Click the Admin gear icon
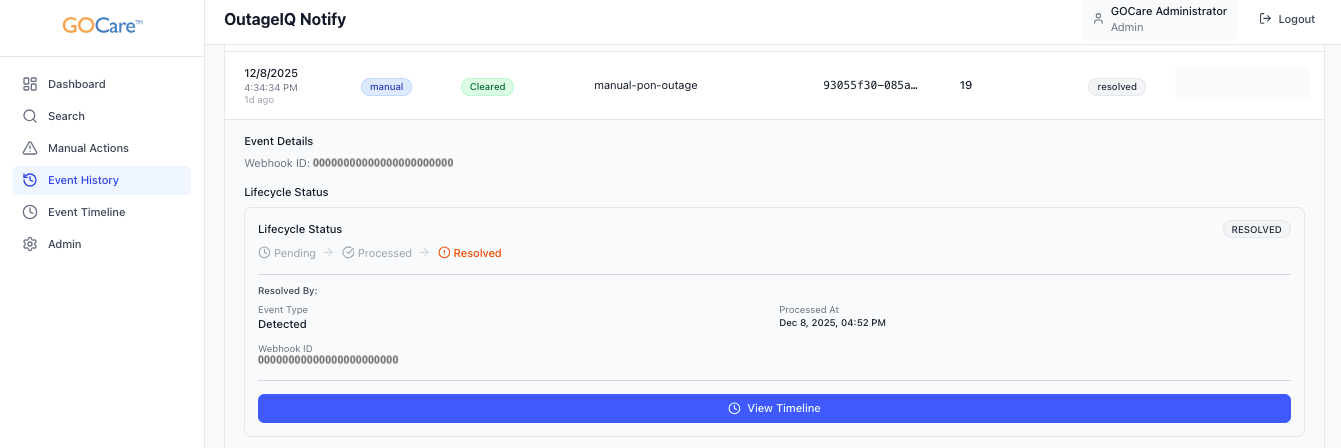Screen dimensions: 1341x448 point(30,244)
